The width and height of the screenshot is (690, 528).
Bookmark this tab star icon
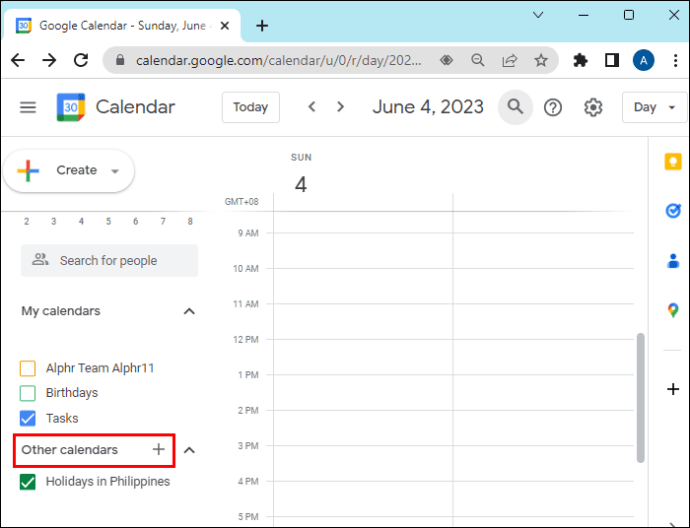click(x=541, y=60)
